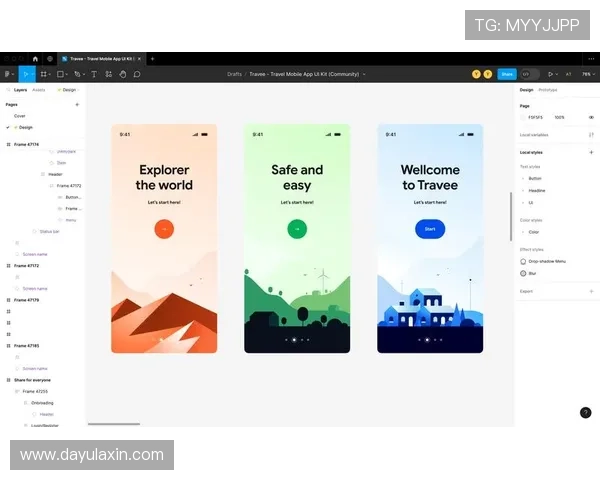Switch to the Prototype tab
The height and width of the screenshot is (480, 600).
coord(548,90)
